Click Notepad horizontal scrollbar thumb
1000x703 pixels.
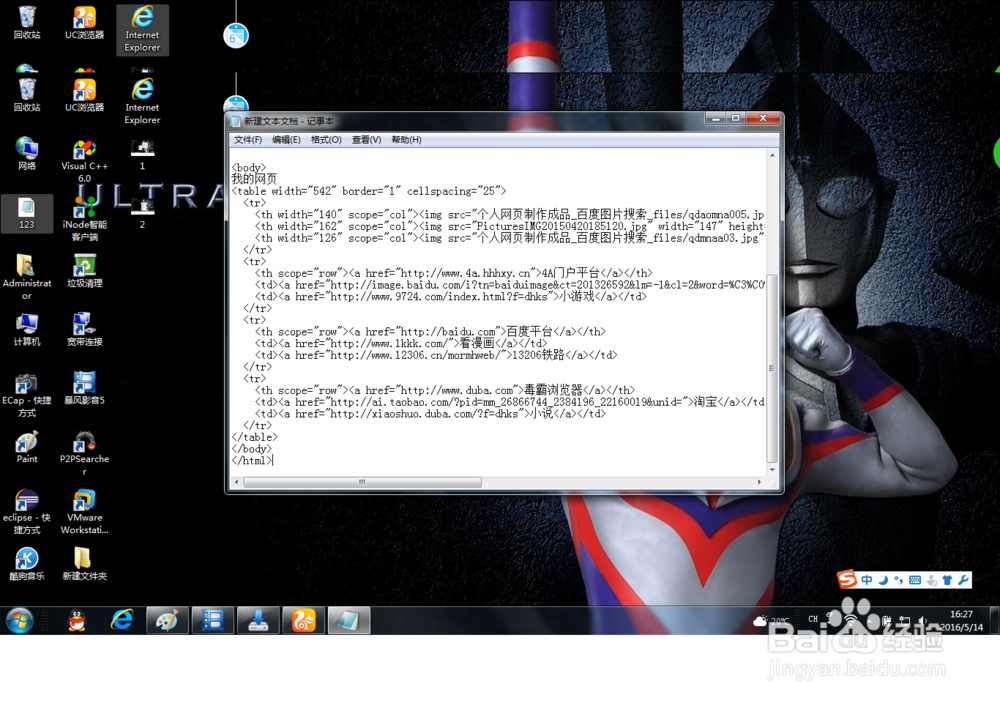point(362,482)
